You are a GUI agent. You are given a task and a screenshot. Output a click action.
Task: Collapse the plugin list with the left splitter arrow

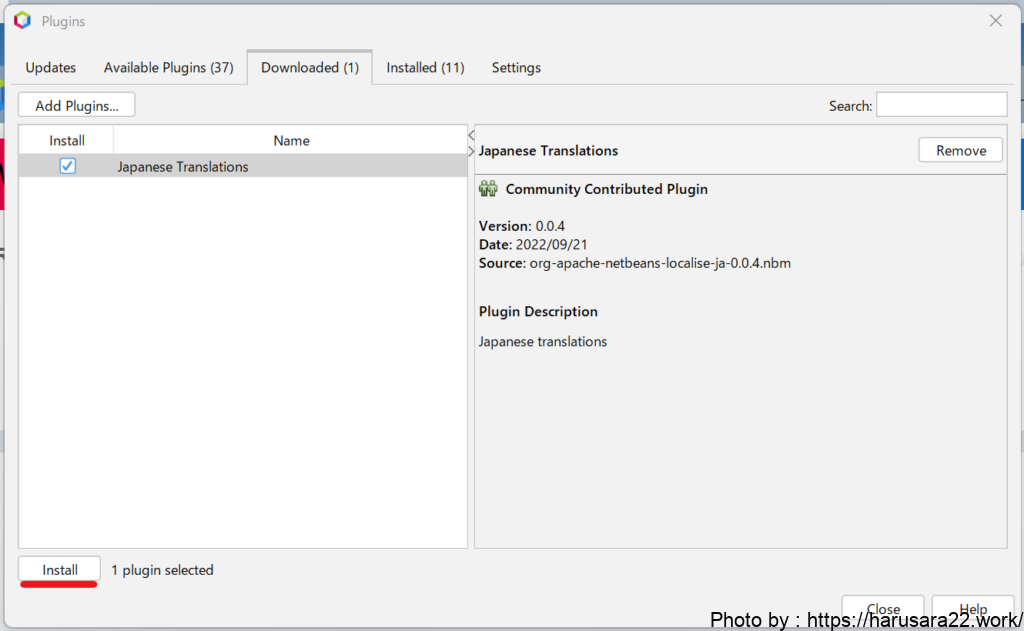click(x=471, y=135)
